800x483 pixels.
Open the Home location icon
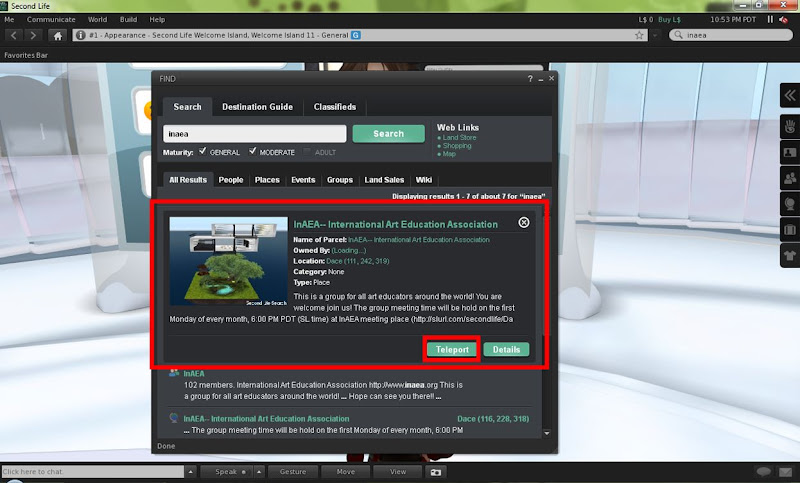click(58, 35)
